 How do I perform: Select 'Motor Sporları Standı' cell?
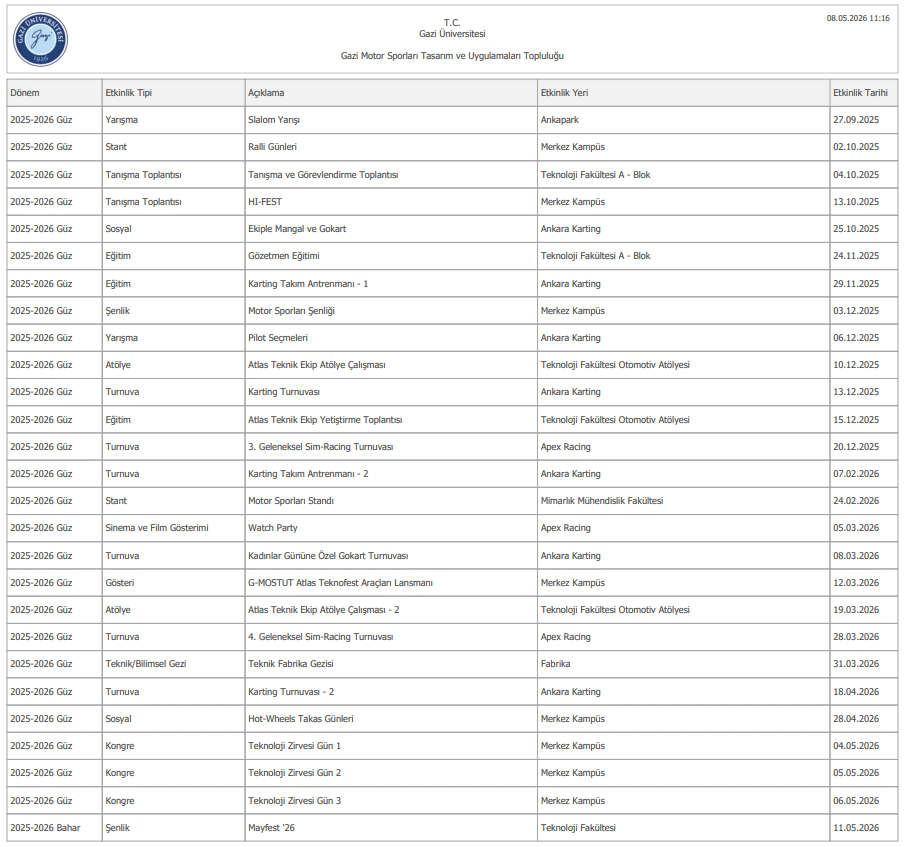[x=391, y=501]
